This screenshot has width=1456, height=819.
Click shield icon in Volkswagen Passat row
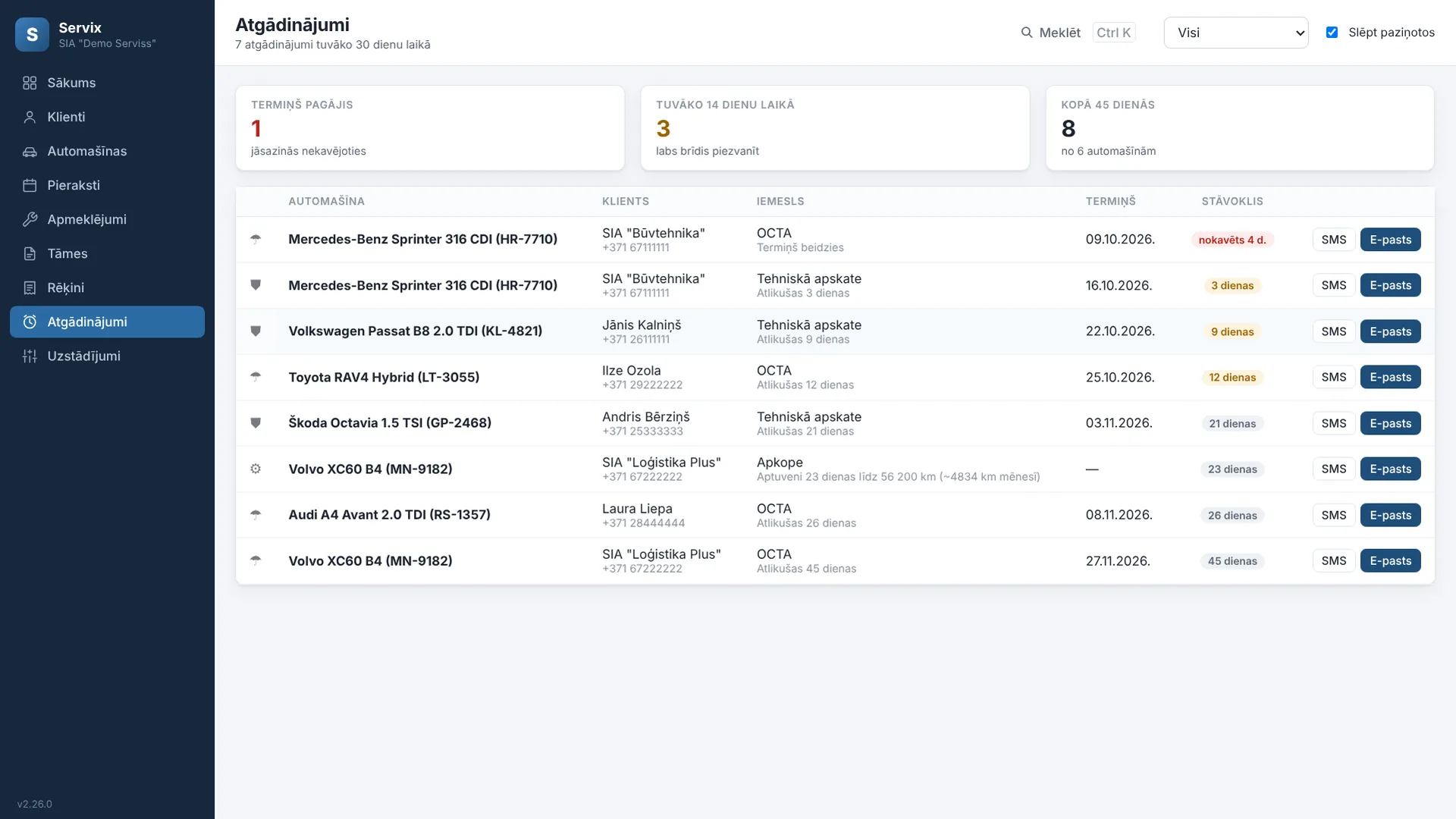coord(256,331)
